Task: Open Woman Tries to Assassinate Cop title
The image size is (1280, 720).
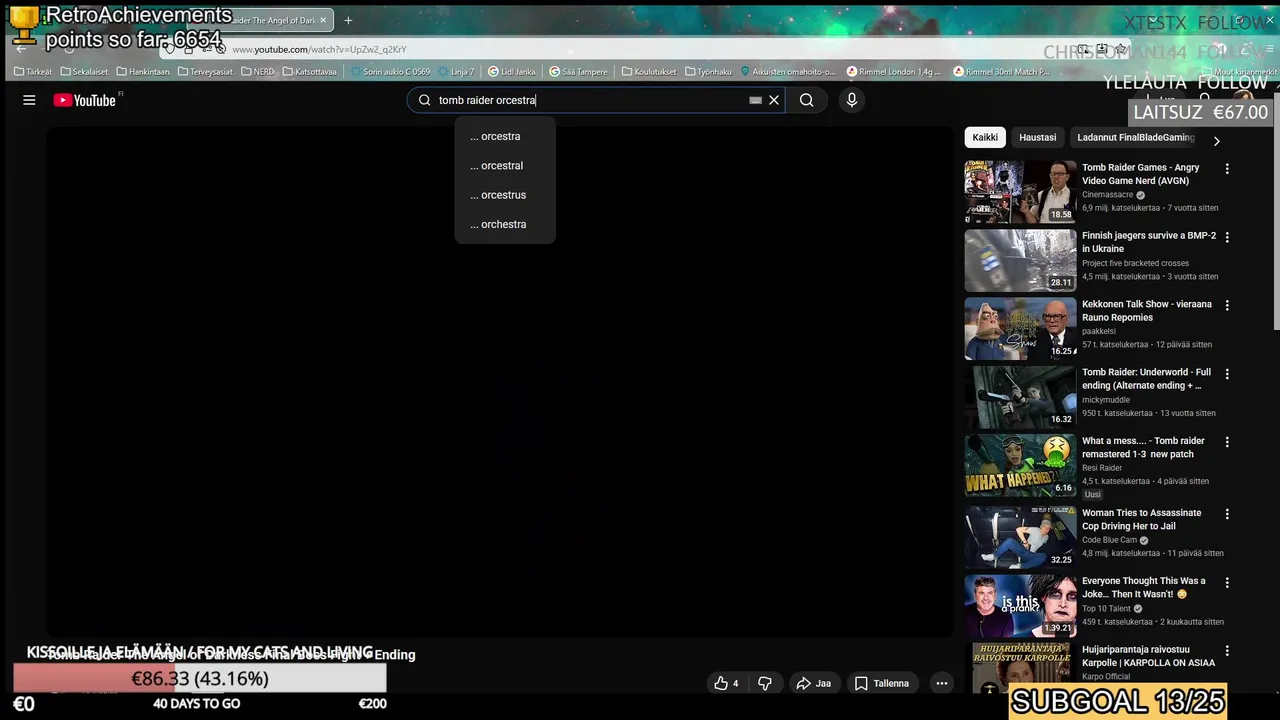Action: (x=1141, y=519)
